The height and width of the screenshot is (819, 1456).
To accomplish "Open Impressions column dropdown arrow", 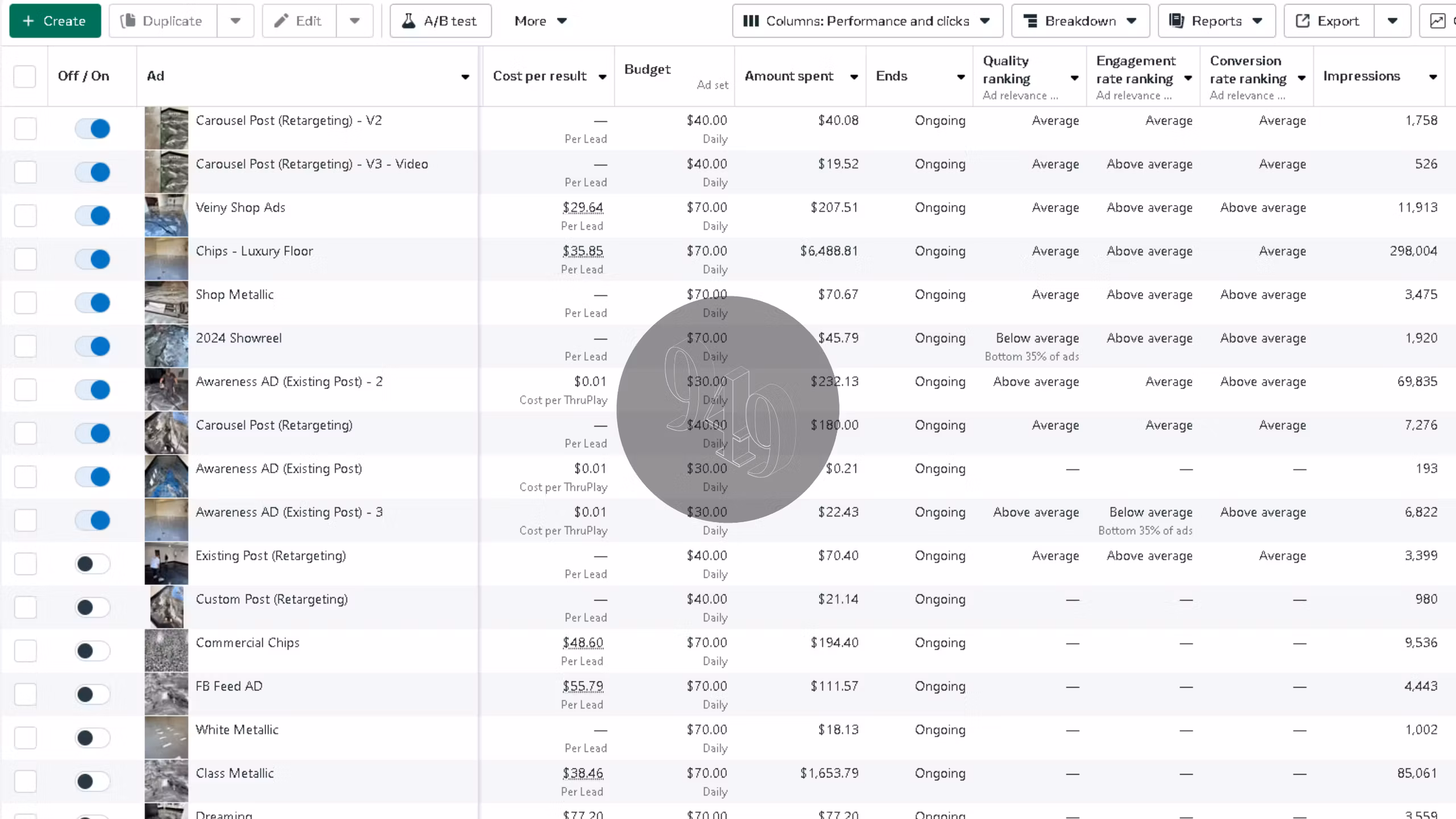I will pos(1433,77).
